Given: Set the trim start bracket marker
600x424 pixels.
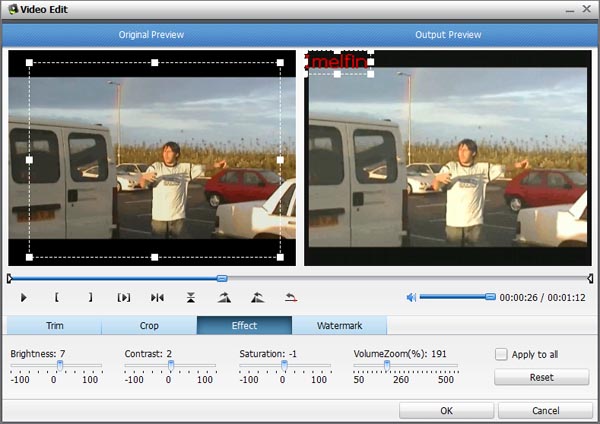Looking at the screenshot, I should [57, 297].
